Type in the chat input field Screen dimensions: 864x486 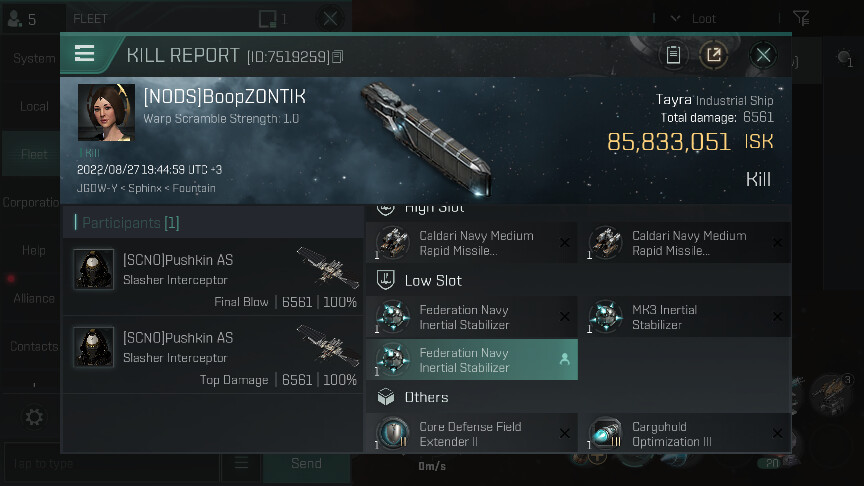110,463
